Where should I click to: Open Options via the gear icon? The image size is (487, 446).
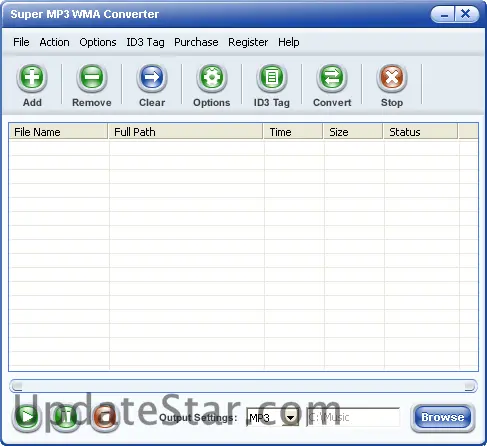click(212, 78)
